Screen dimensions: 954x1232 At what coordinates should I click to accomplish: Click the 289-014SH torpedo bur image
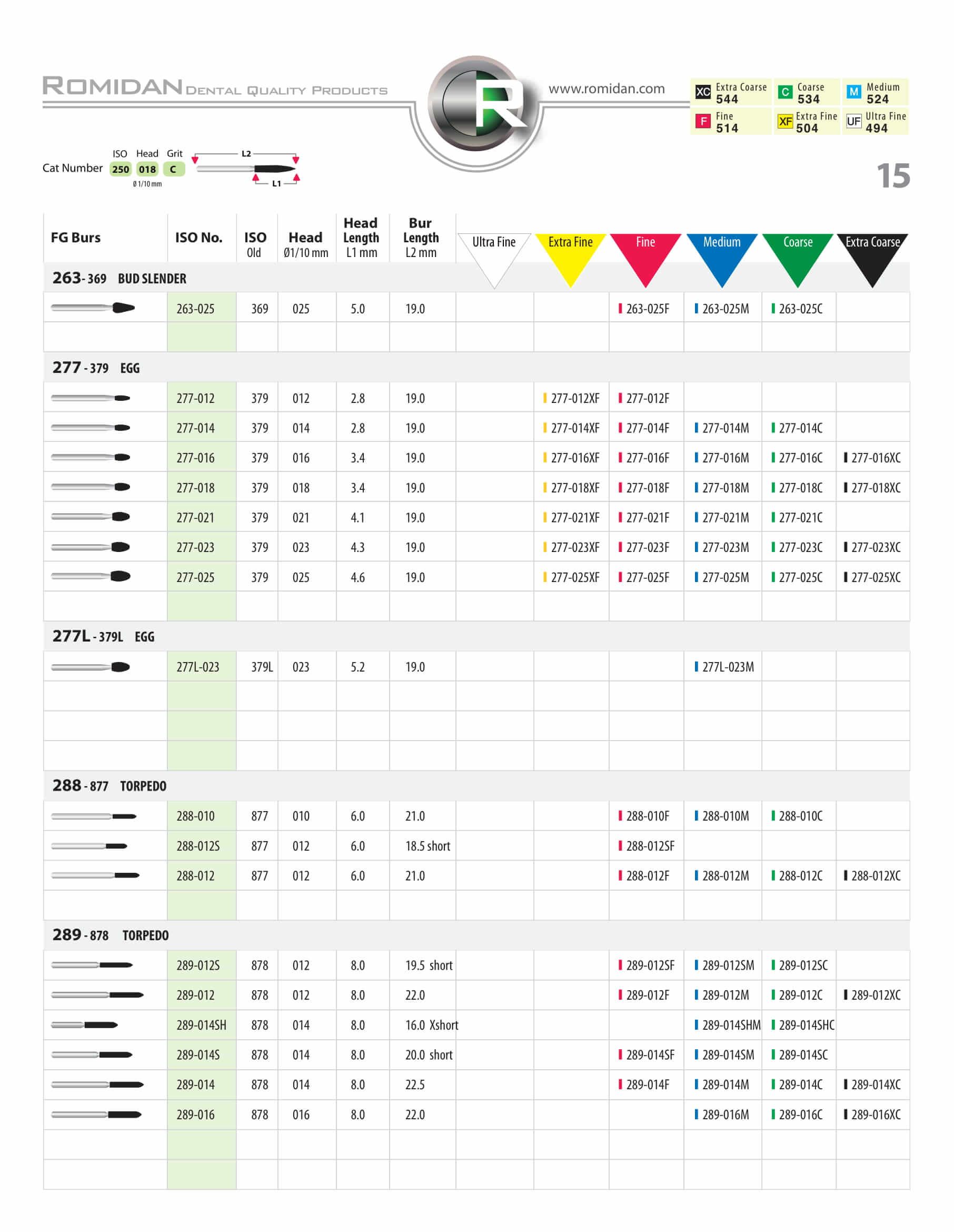click(85, 1025)
